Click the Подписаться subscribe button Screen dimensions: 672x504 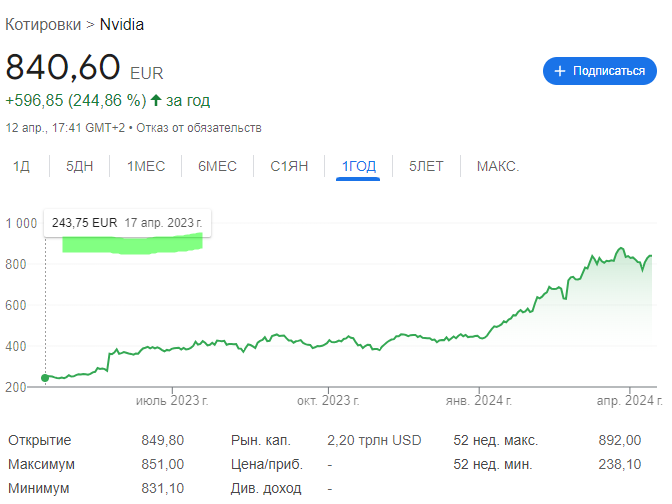pos(600,71)
